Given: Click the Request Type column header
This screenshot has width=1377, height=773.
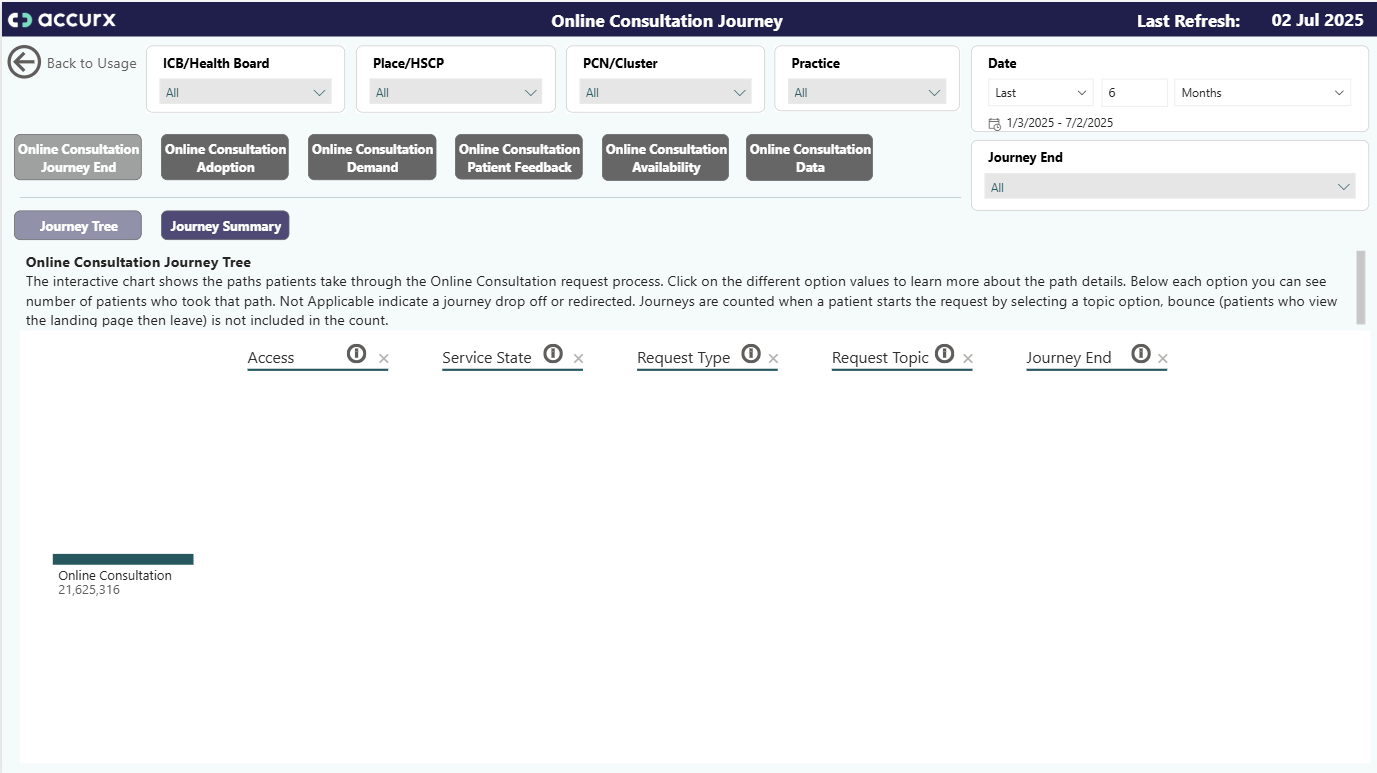Looking at the screenshot, I should click(x=684, y=358).
